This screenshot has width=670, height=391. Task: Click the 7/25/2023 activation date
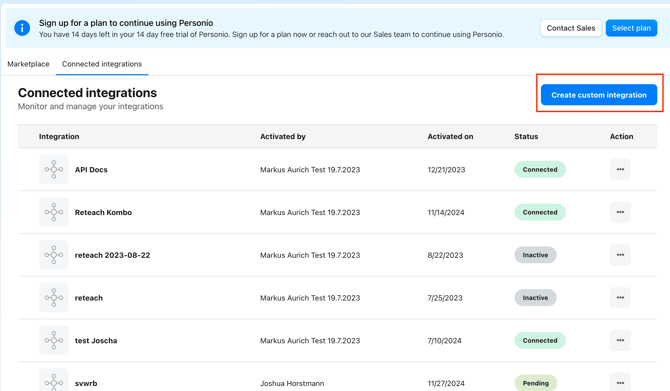(445, 298)
